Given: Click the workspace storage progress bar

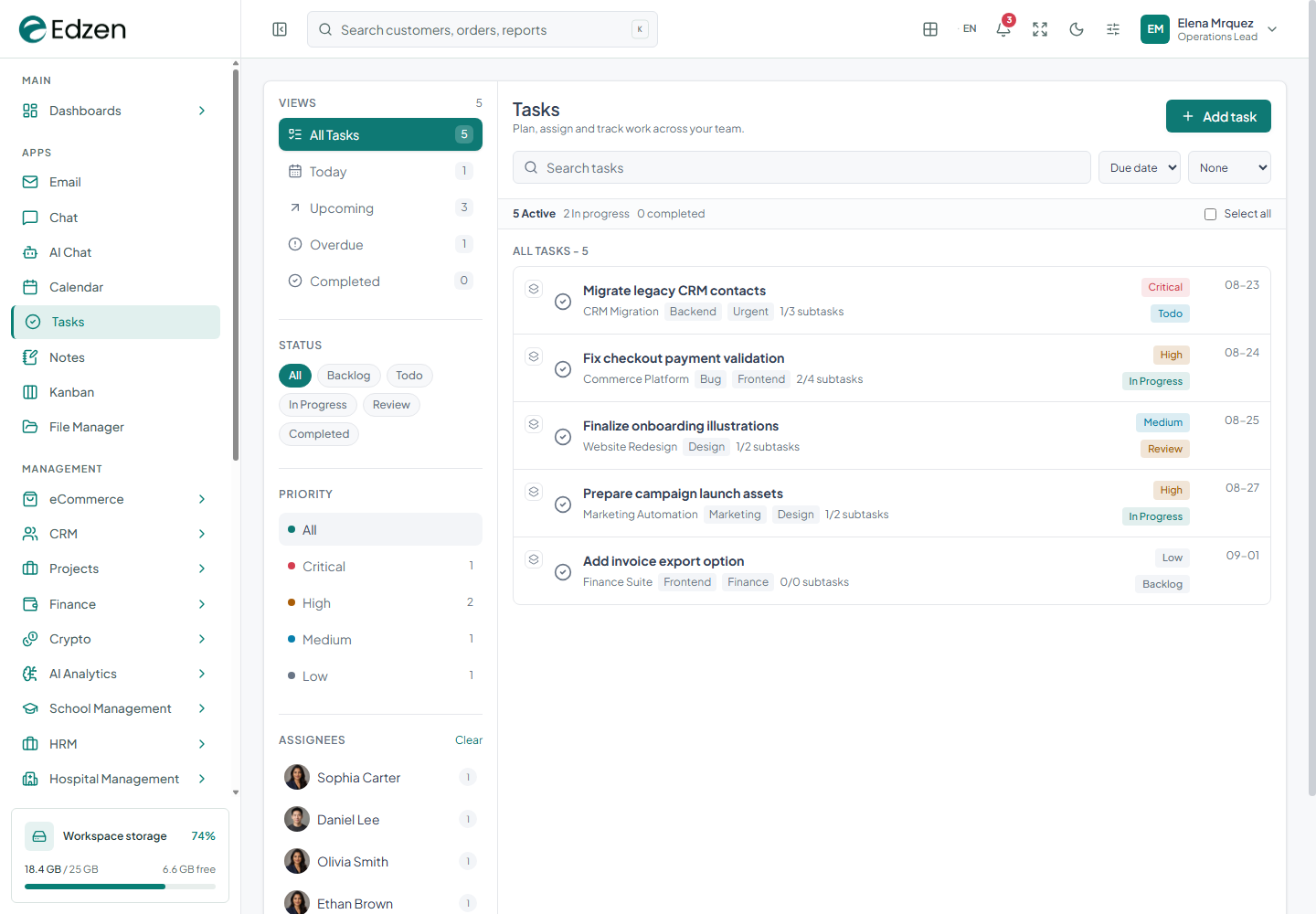Looking at the screenshot, I should tap(120, 887).
